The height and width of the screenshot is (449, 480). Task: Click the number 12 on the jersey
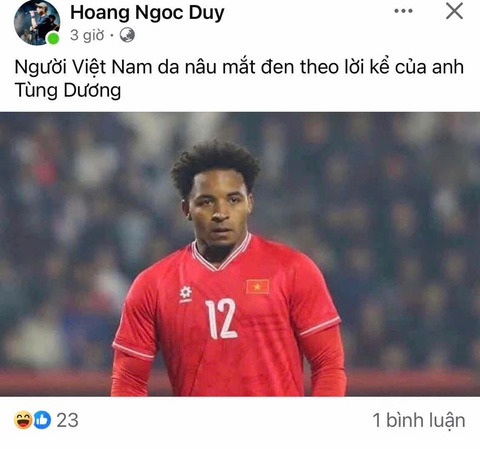[221, 319]
